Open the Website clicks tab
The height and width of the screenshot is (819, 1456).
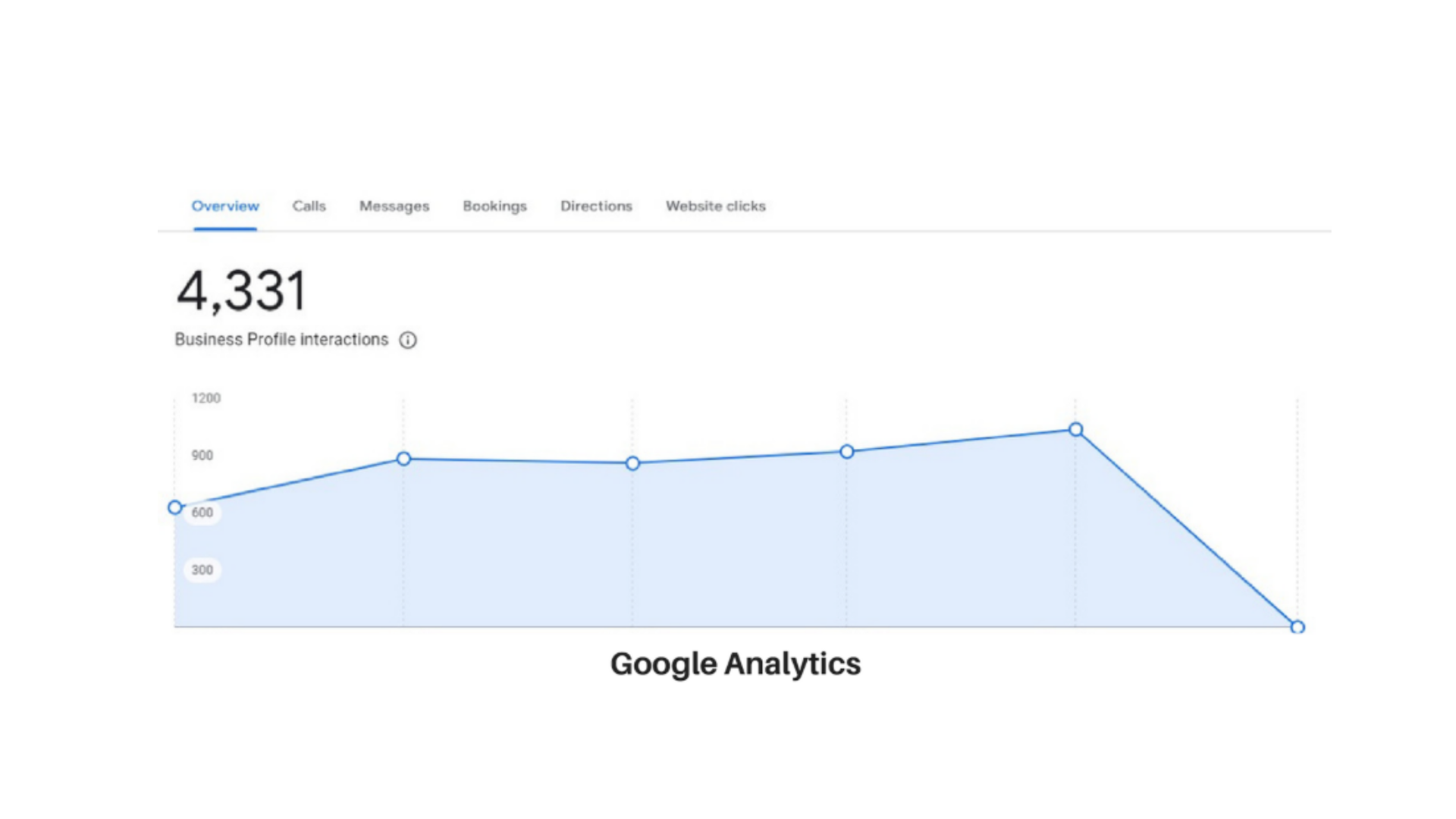[716, 206]
